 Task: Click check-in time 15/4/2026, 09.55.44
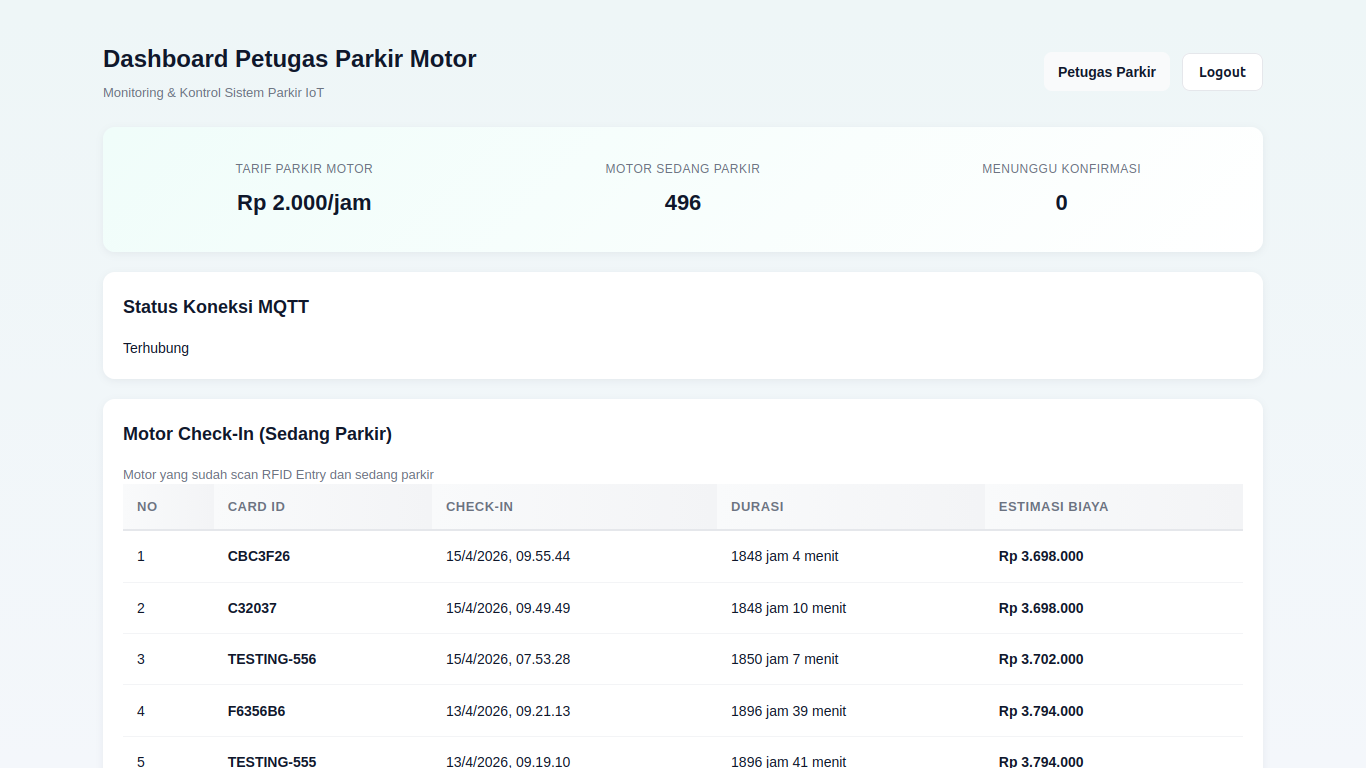[x=508, y=556]
